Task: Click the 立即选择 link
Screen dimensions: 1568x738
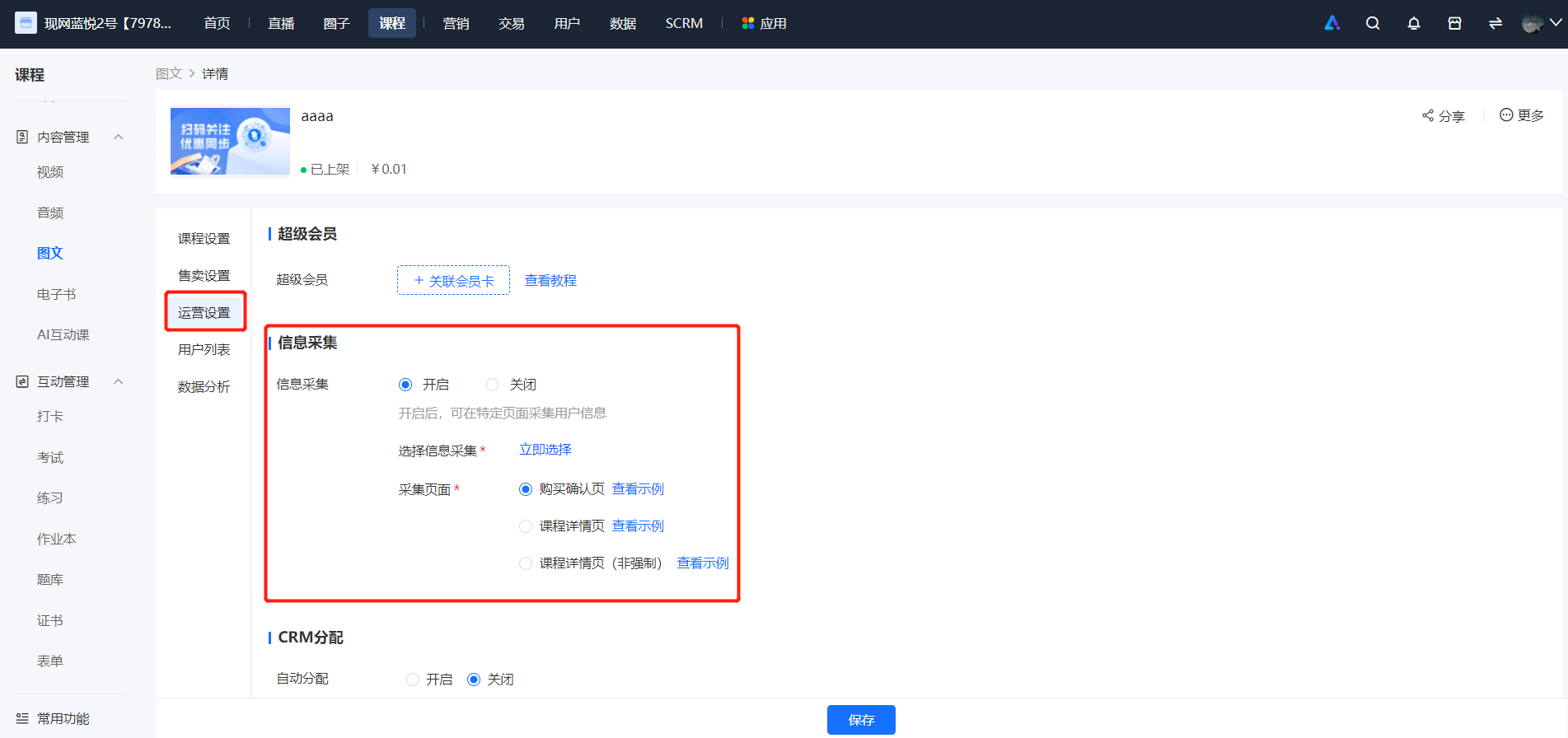Action: point(545,450)
